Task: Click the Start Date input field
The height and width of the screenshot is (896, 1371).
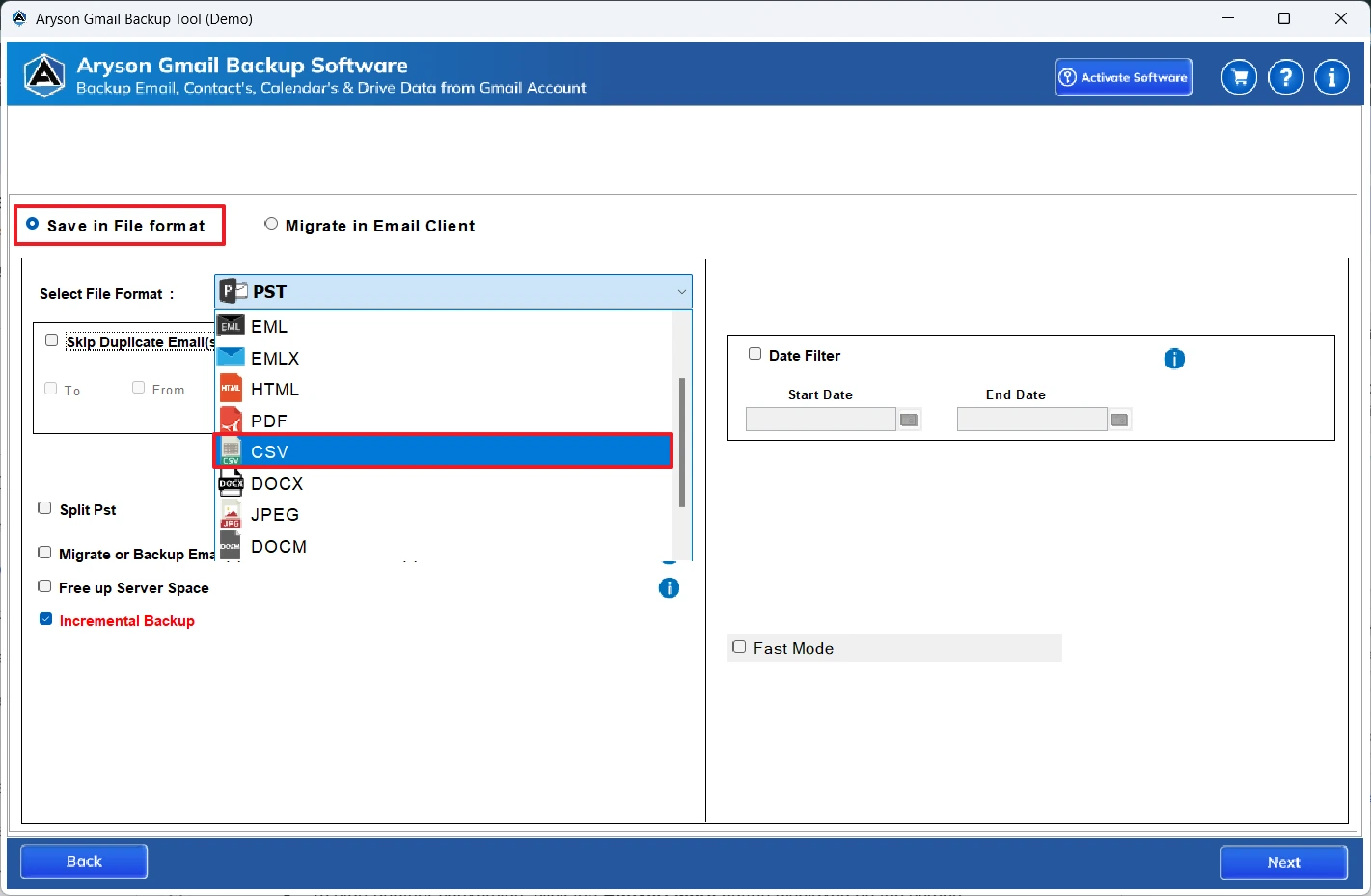Action: pos(821,420)
